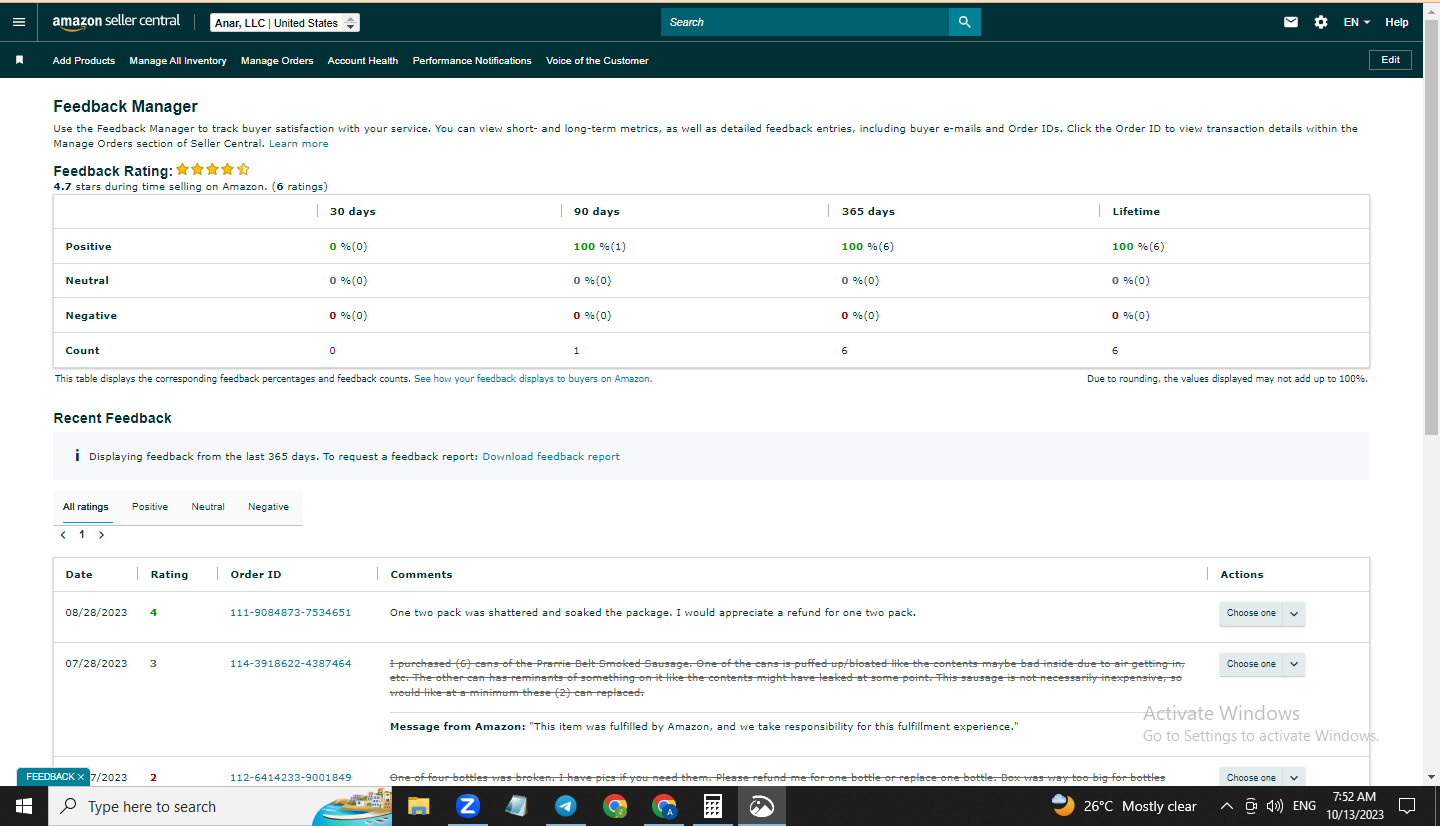Open the Windows notification center

point(1406,806)
